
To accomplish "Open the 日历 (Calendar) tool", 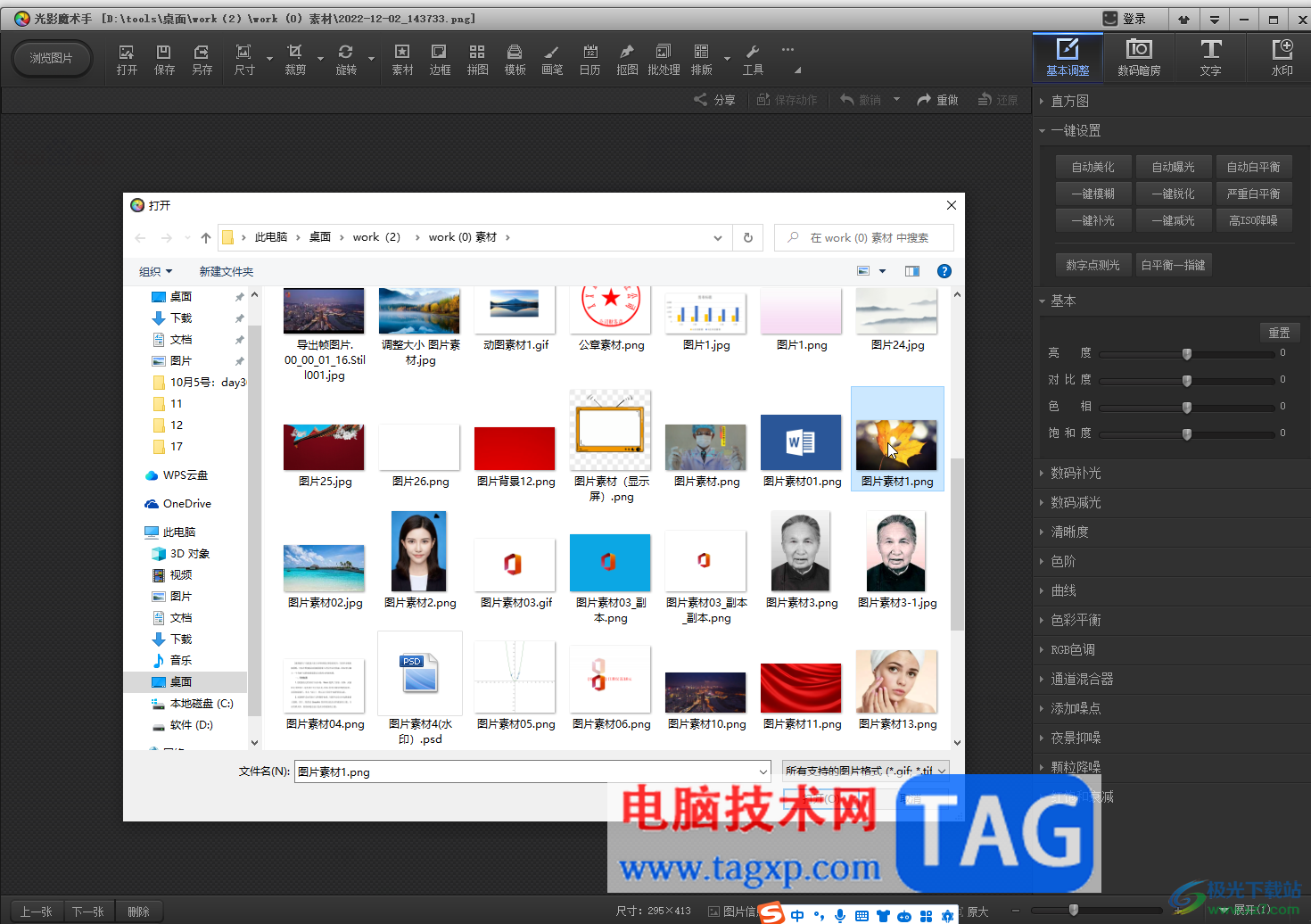I will 590,59.
